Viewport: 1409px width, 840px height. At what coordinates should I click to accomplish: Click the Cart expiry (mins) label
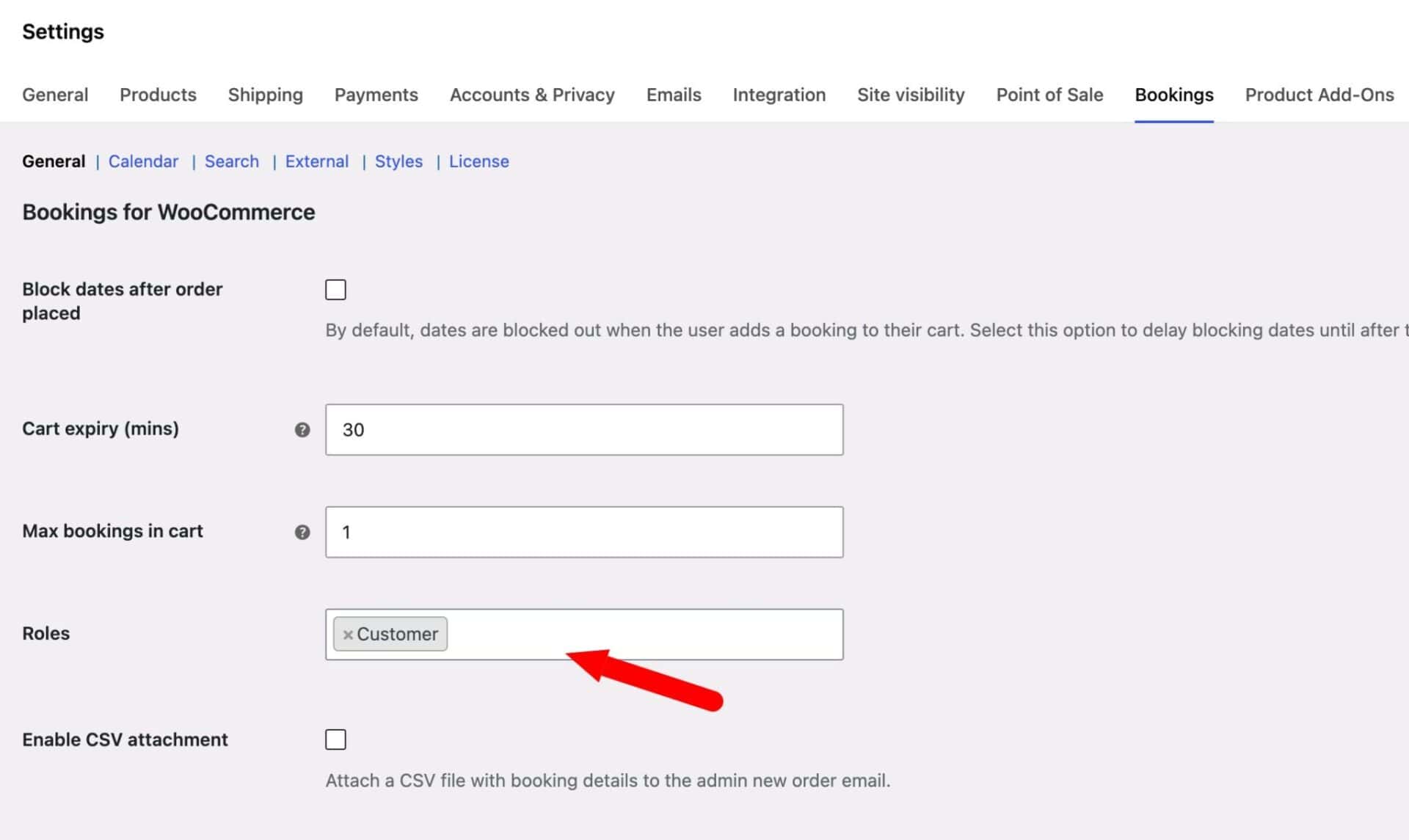101,428
